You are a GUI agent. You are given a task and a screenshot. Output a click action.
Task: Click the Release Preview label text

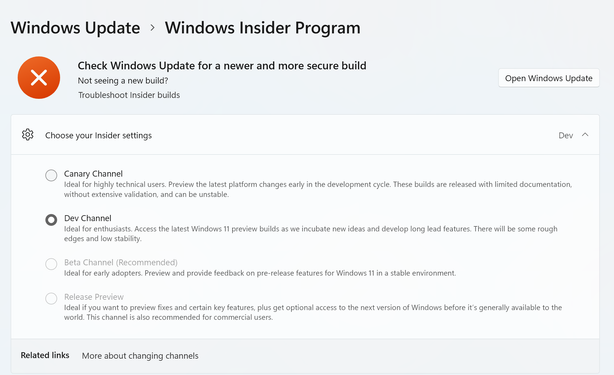coord(94,297)
